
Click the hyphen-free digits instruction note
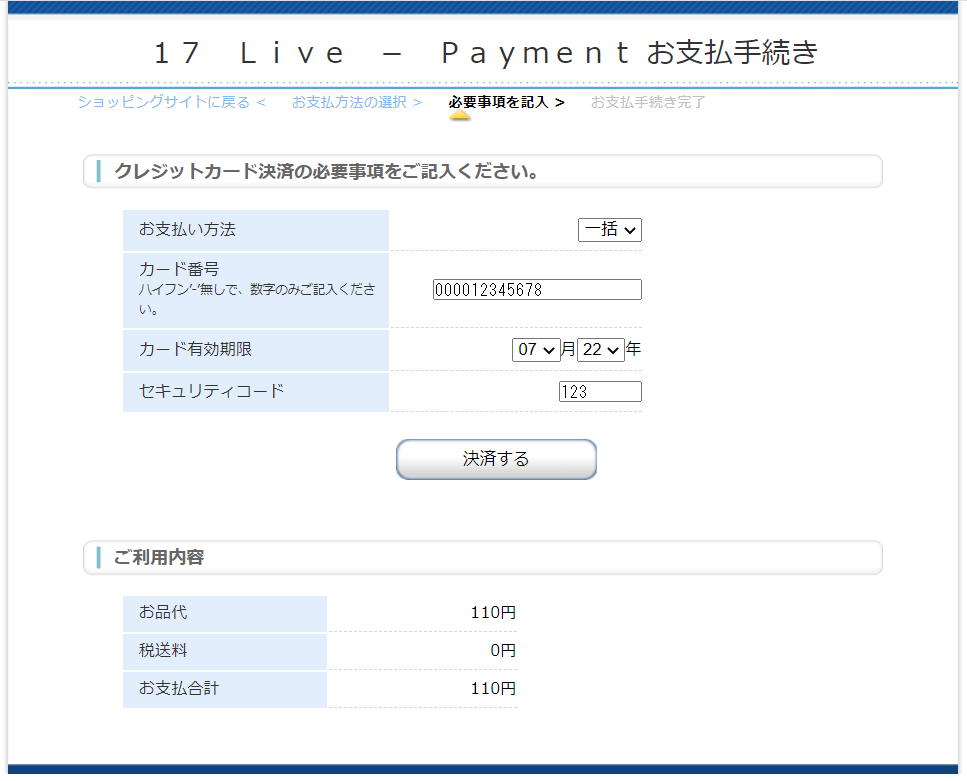coord(257,299)
